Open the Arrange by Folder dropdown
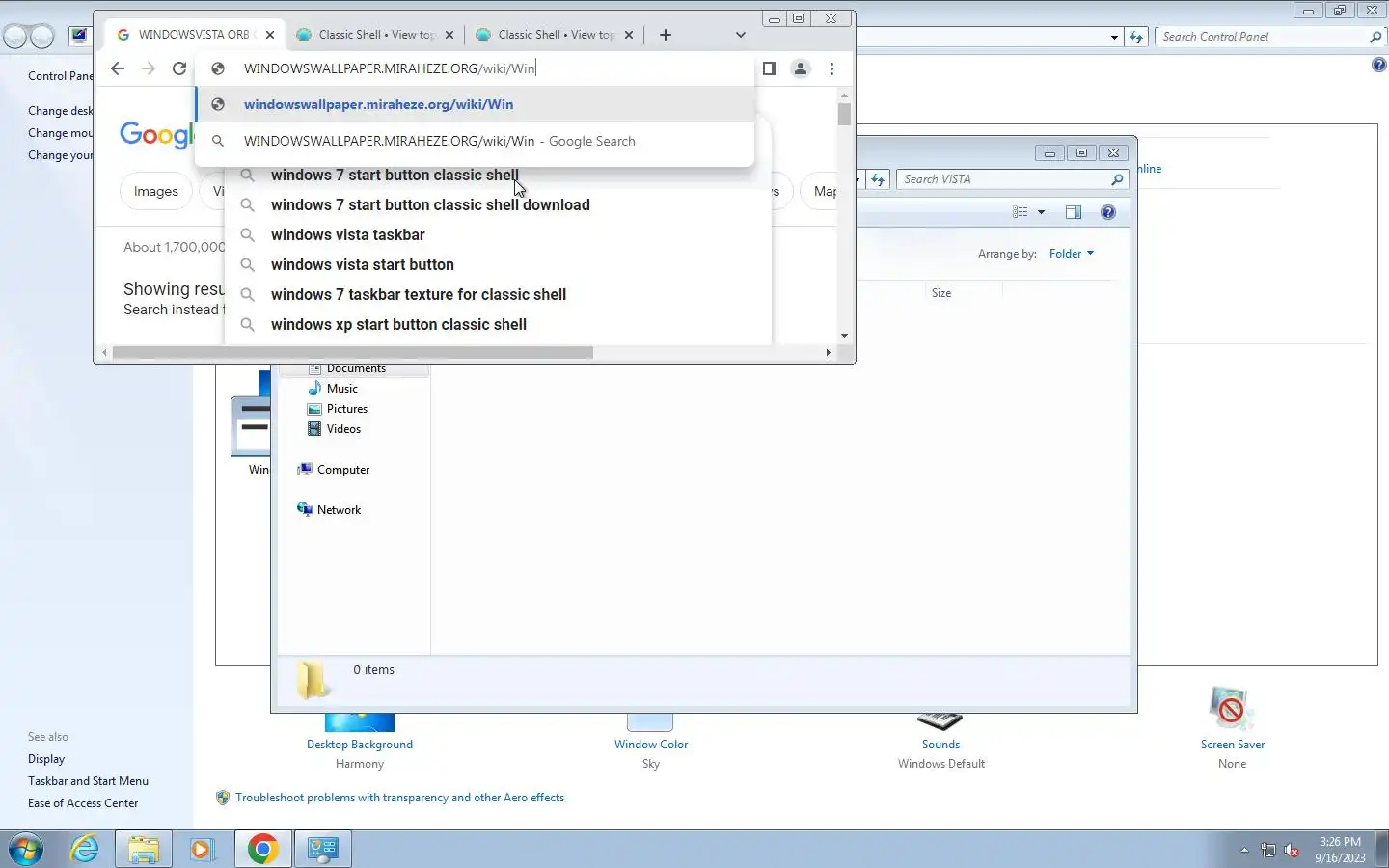This screenshot has height=868, width=1389. pos(1072,254)
